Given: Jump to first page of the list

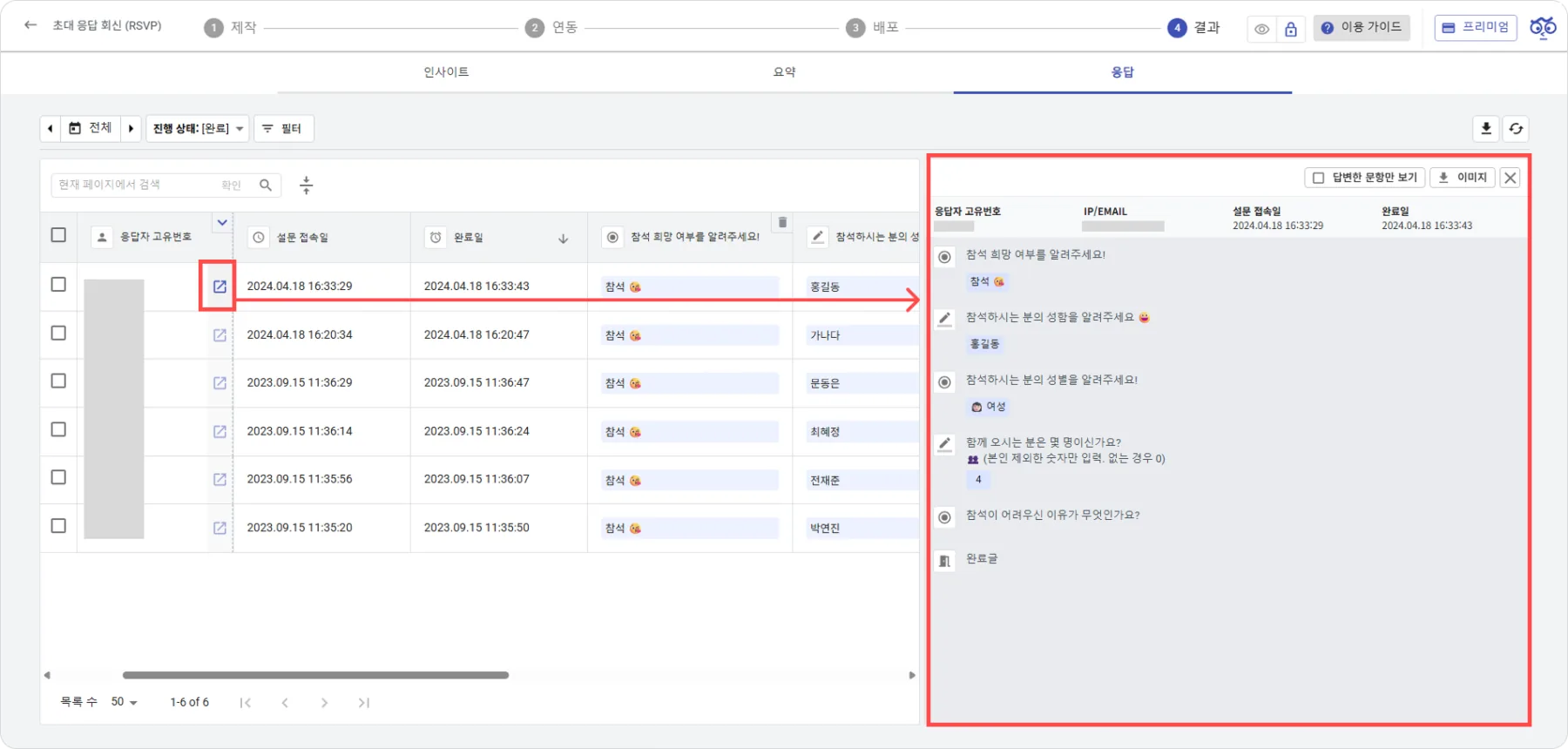Looking at the screenshot, I should pos(246,703).
